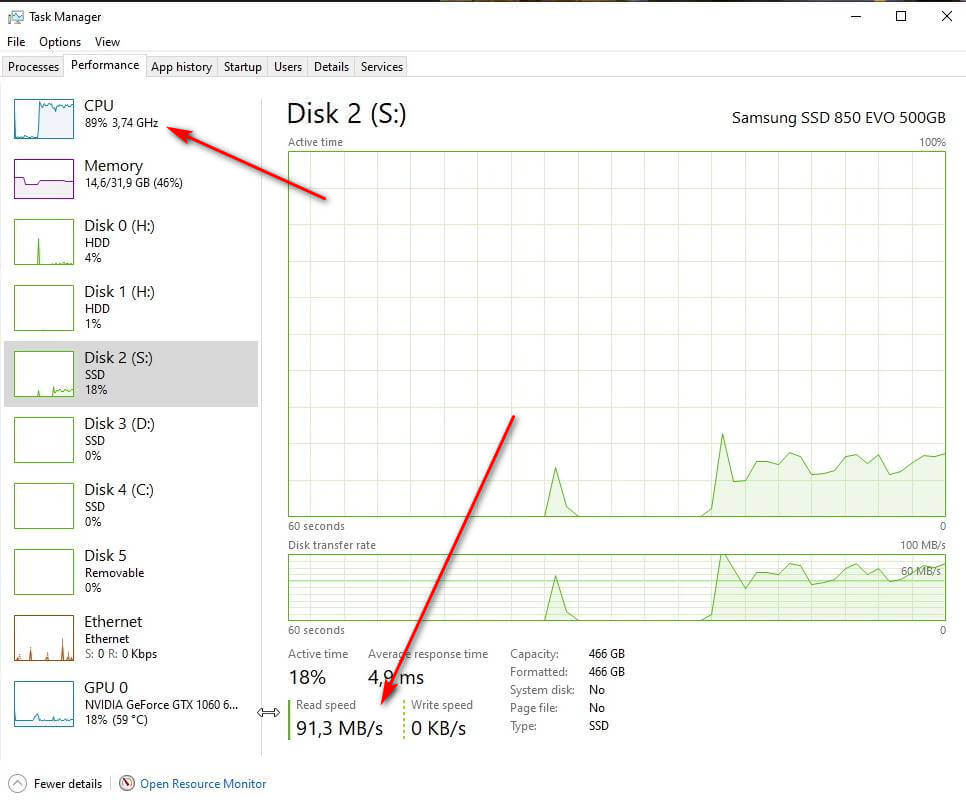
Task: Click the GPU 0 mini graph
Action: (44, 704)
